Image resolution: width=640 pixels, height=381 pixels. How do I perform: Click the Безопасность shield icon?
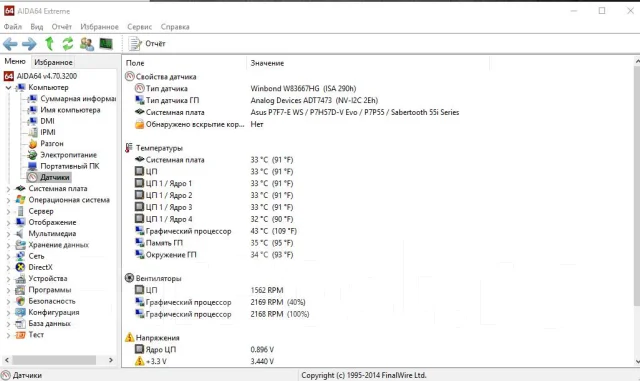[x=20, y=301]
